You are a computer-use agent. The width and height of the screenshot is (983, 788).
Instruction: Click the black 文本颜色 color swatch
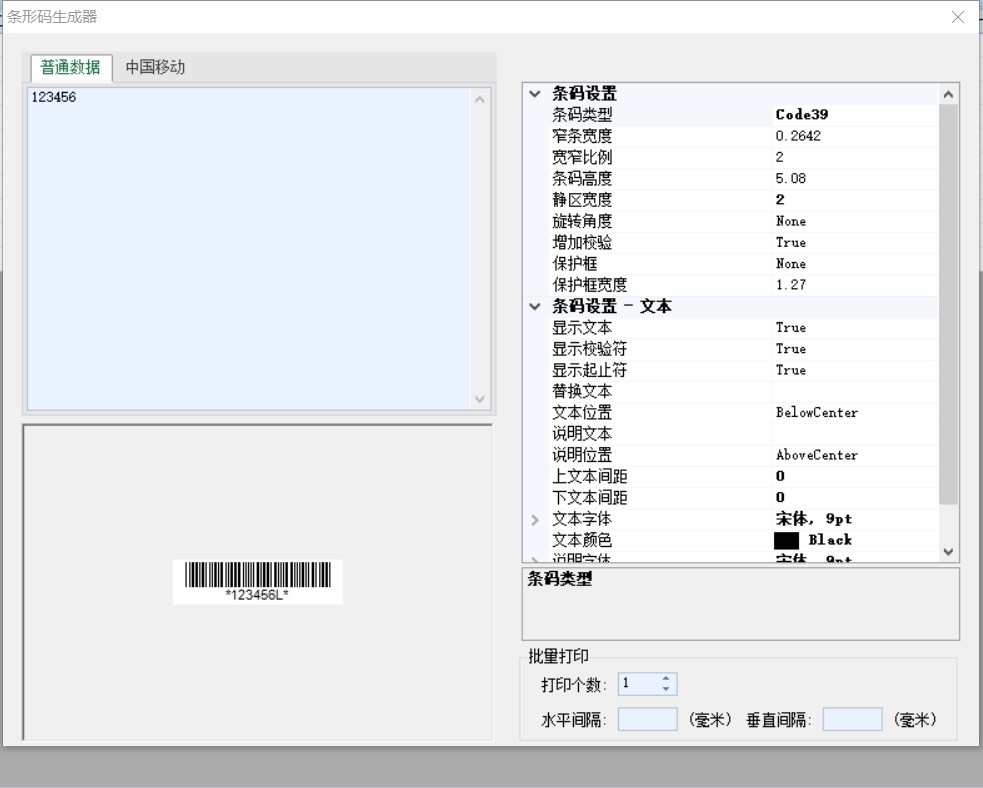786,540
